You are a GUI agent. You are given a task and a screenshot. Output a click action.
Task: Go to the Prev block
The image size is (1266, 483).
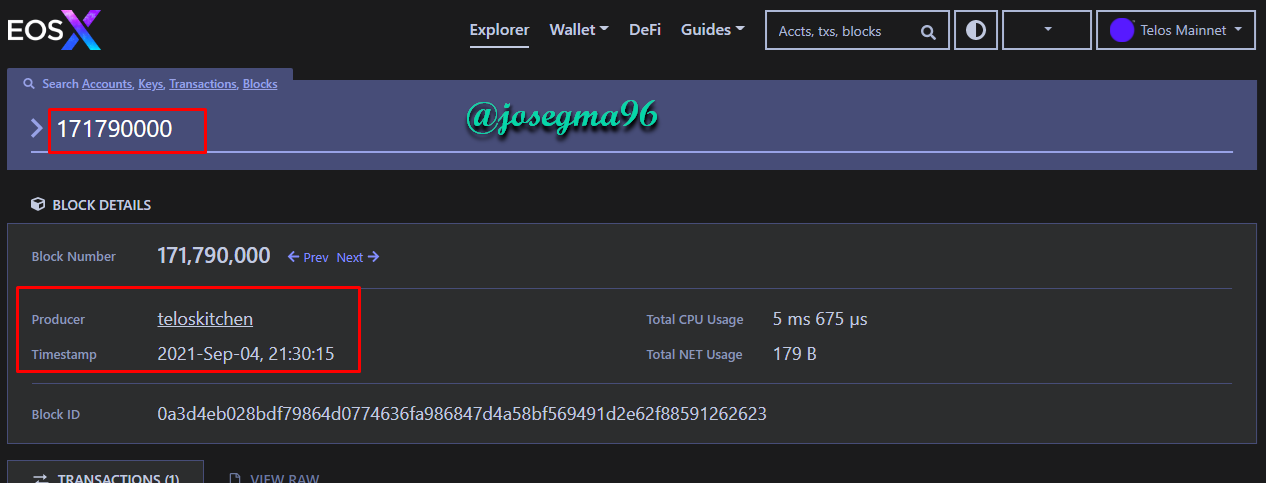pos(308,257)
